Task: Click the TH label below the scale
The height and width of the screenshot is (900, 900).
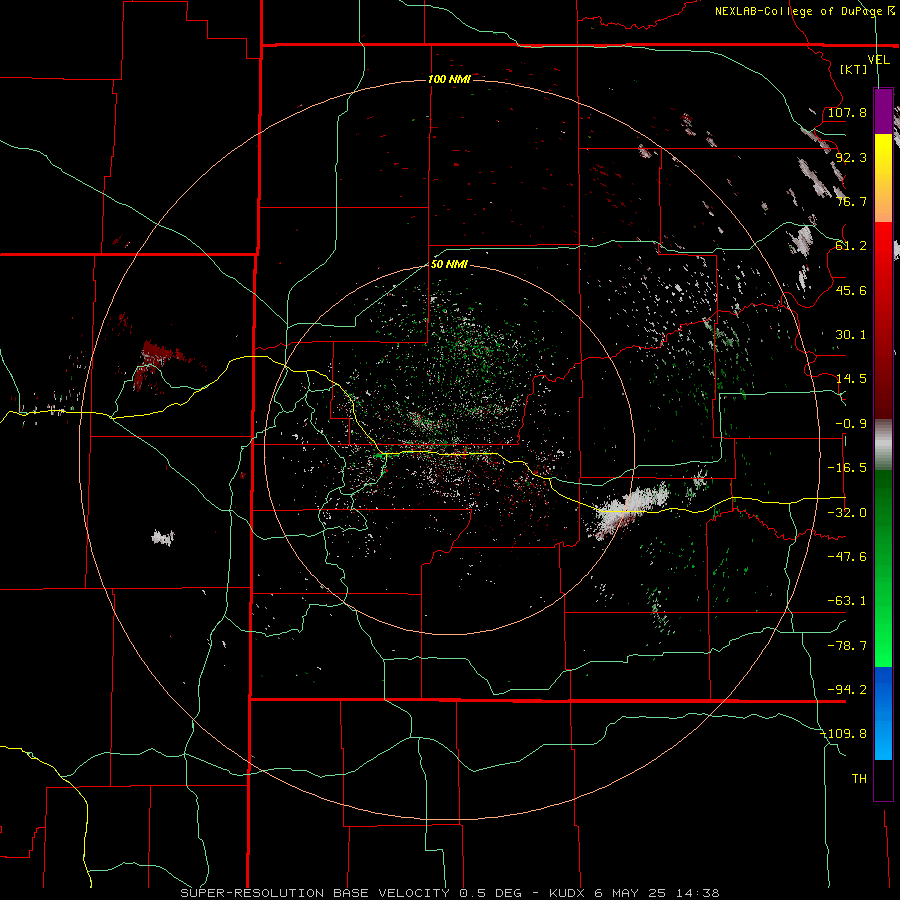Action: pos(859,779)
